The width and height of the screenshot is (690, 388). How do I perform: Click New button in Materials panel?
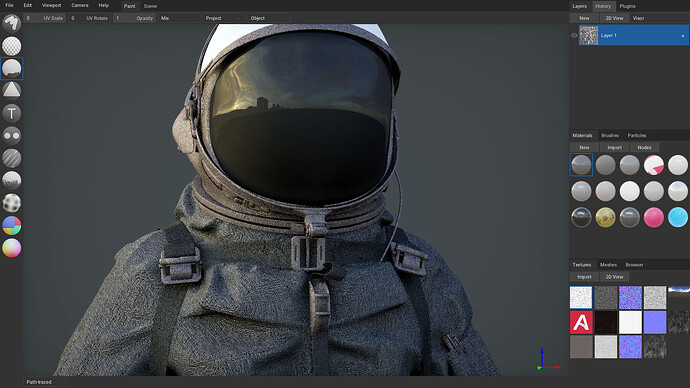[x=584, y=147]
